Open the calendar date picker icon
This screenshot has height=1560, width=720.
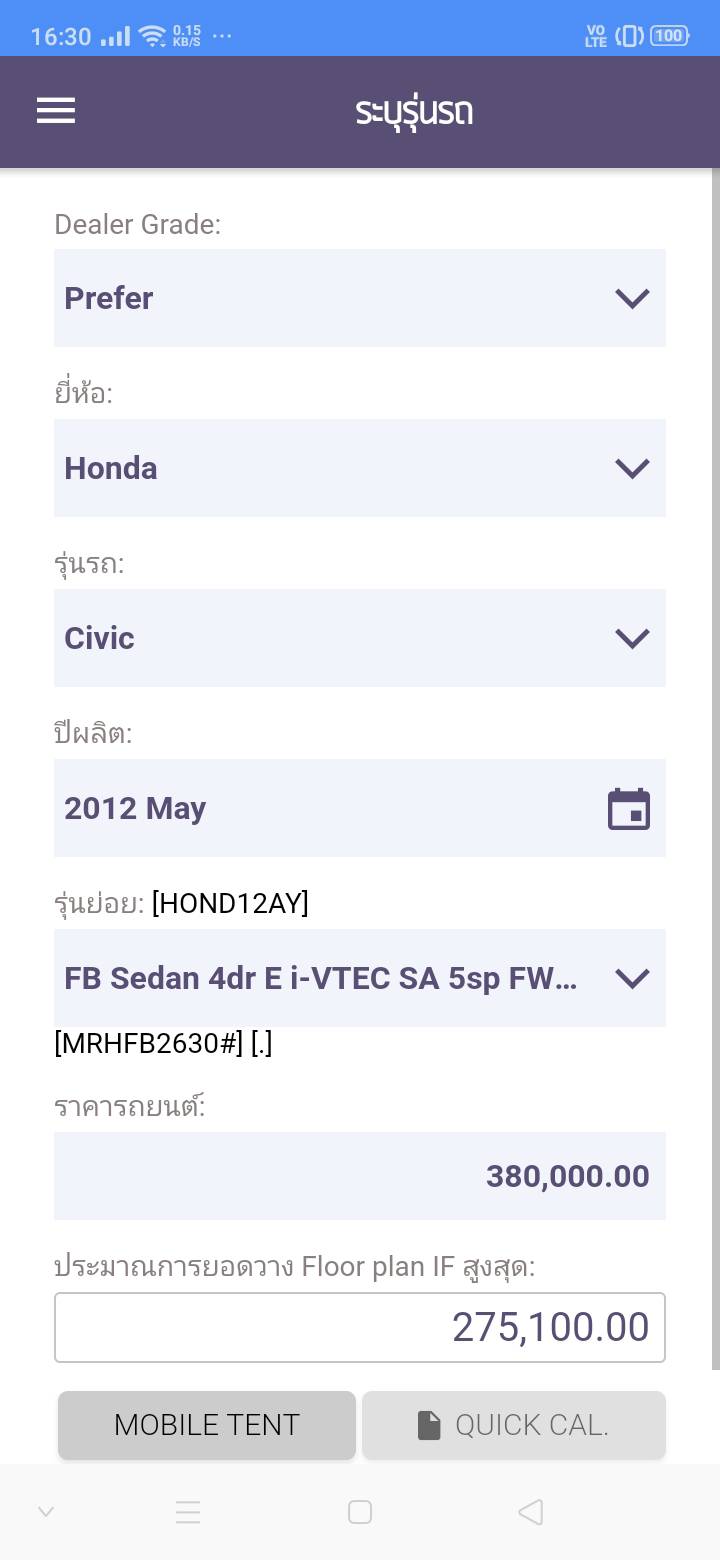click(x=629, y=809)
